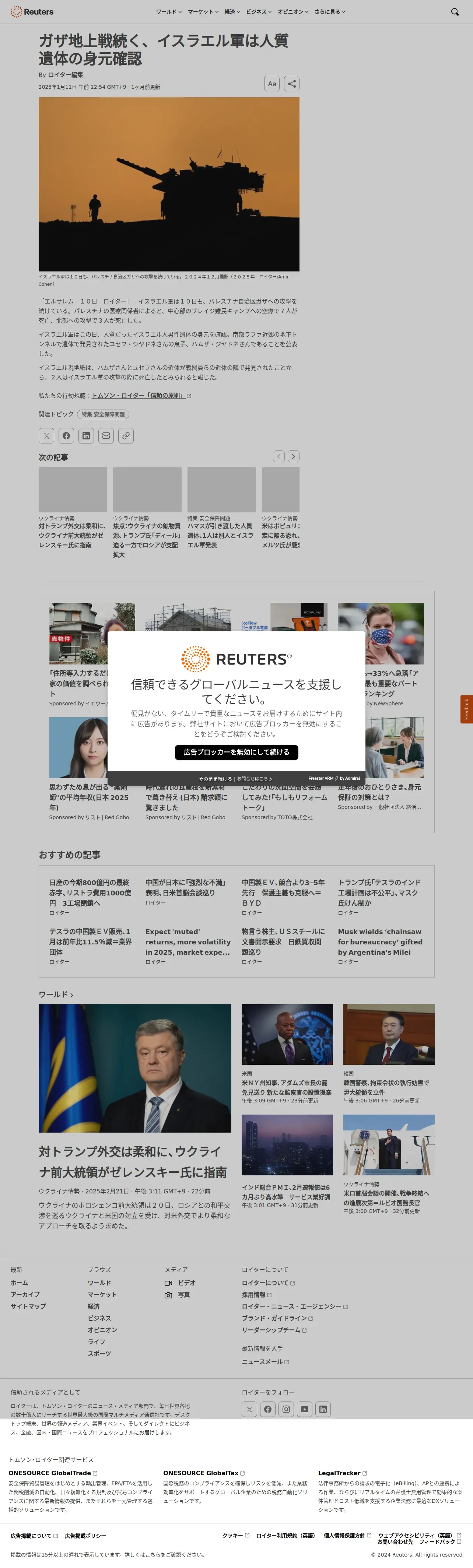
Task: Open 対トランプ外交は柔和に headline in ワールド
Action: [x=133, y=1162]
